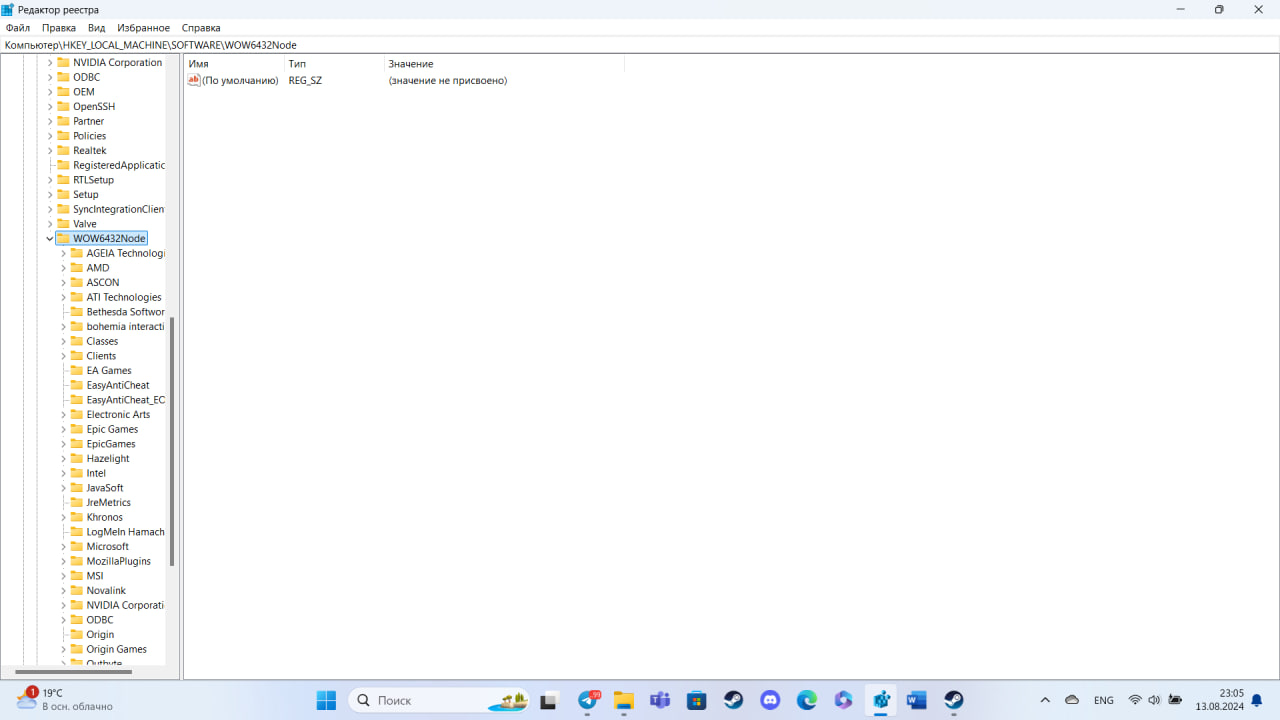Click the Registry Editor icon in the title bar
Viewport: 1280px width, 720px height.
pos(8,9)
